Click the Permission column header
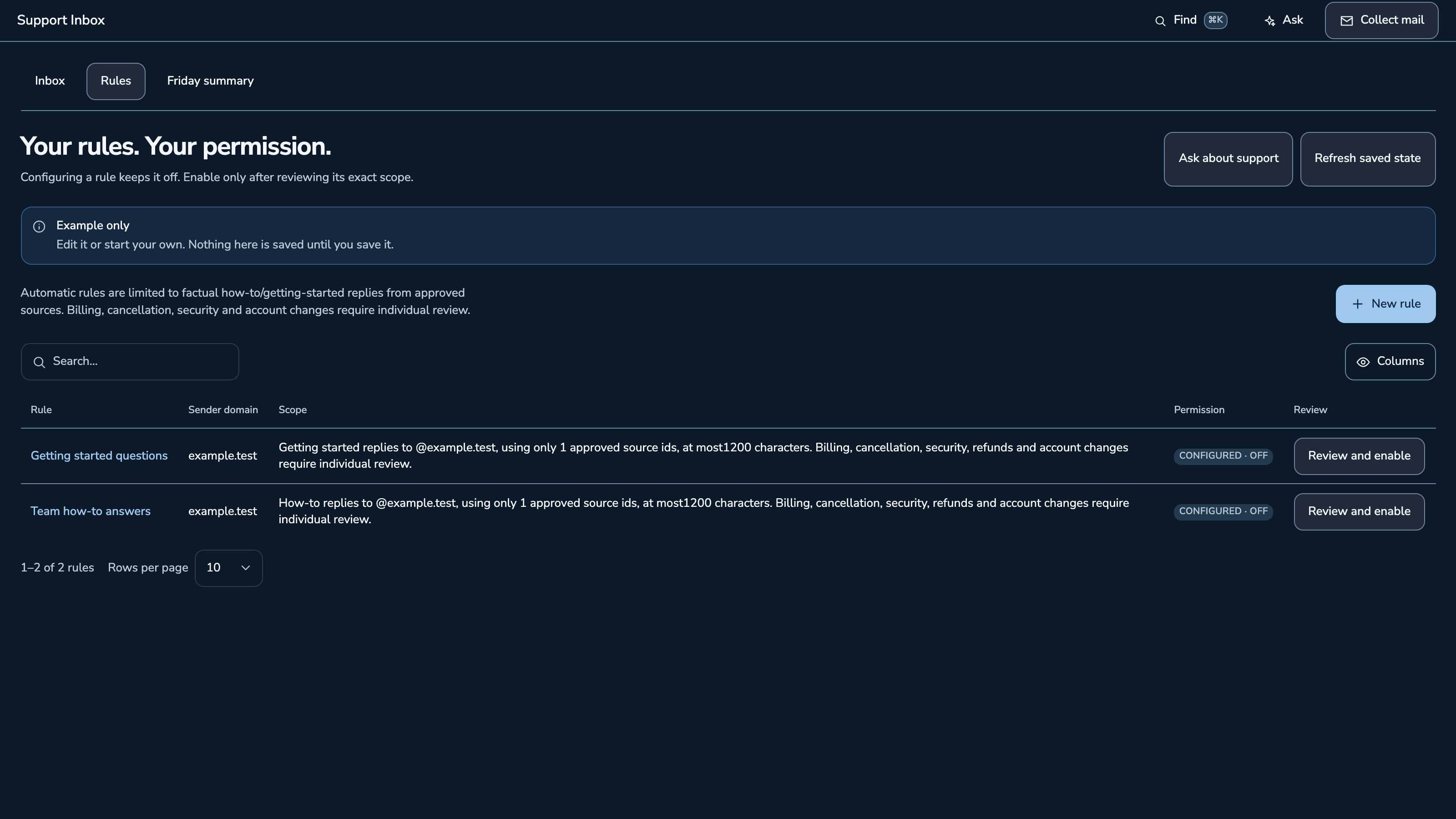The height and width of the screenshot is (819, 1456). [x=1199, y=410]
